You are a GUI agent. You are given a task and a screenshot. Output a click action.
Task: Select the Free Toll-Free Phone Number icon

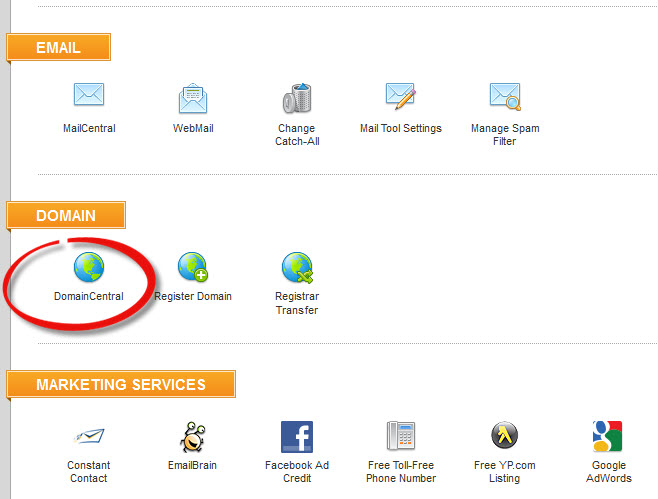click(x=400, y=437)
